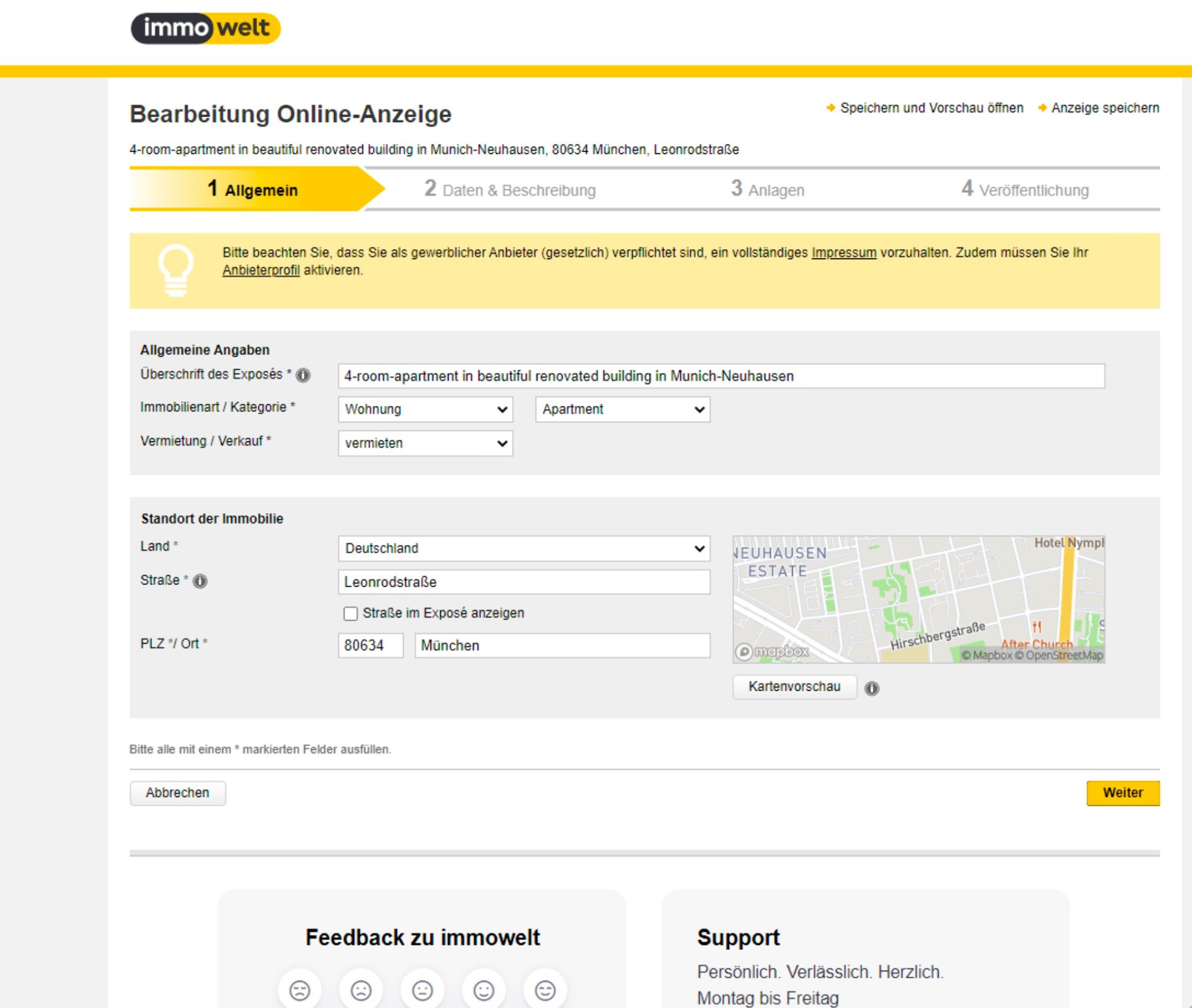Click info icon next to Straße label

point(200,581)
